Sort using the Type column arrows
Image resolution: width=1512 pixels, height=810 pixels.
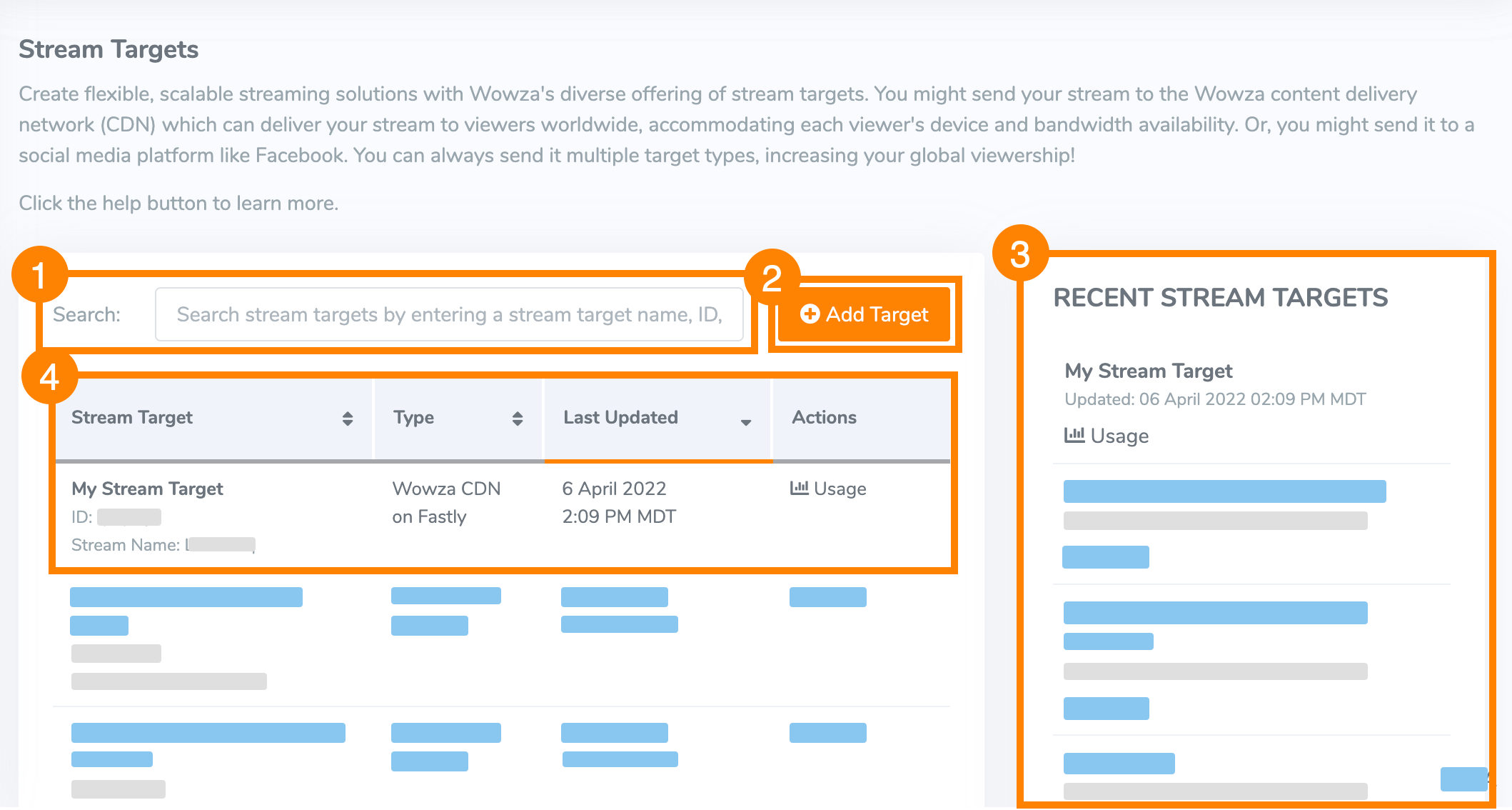point(518,419)
